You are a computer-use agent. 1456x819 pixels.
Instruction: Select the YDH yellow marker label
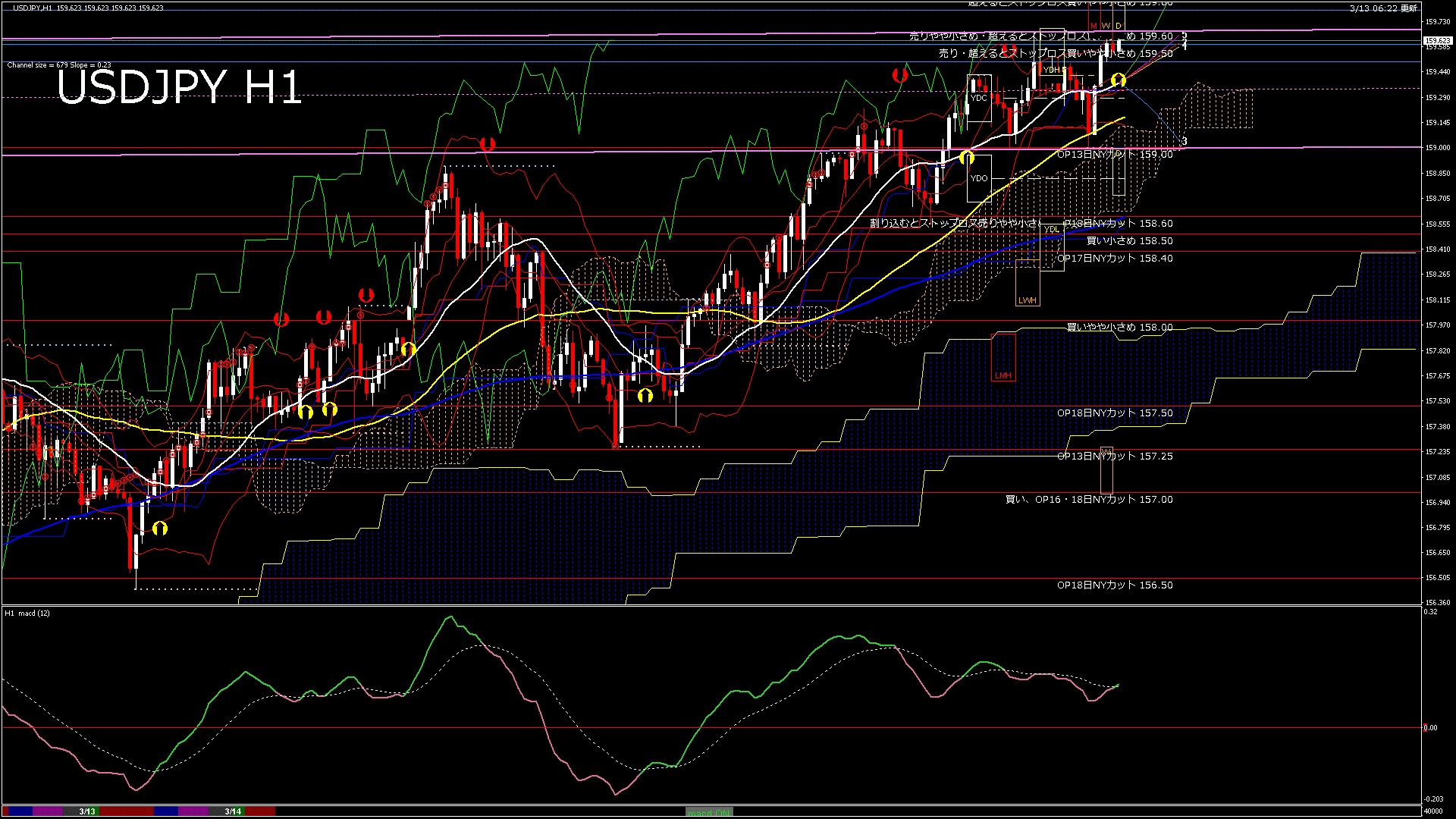click(1051, 70)
